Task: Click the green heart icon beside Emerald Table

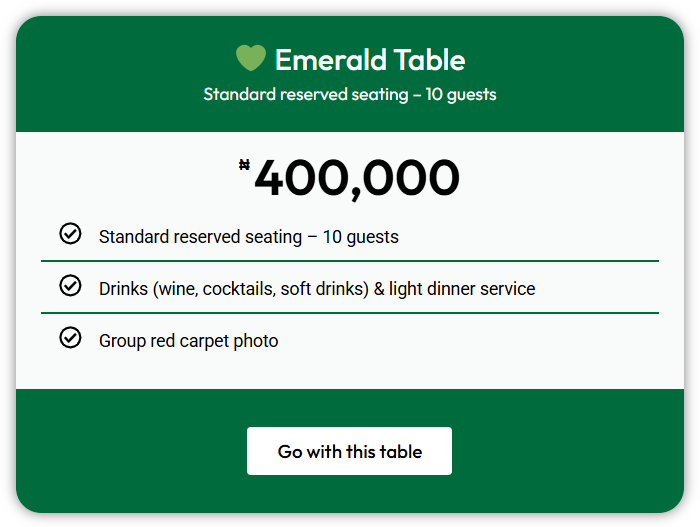Action: pos(250,59)
